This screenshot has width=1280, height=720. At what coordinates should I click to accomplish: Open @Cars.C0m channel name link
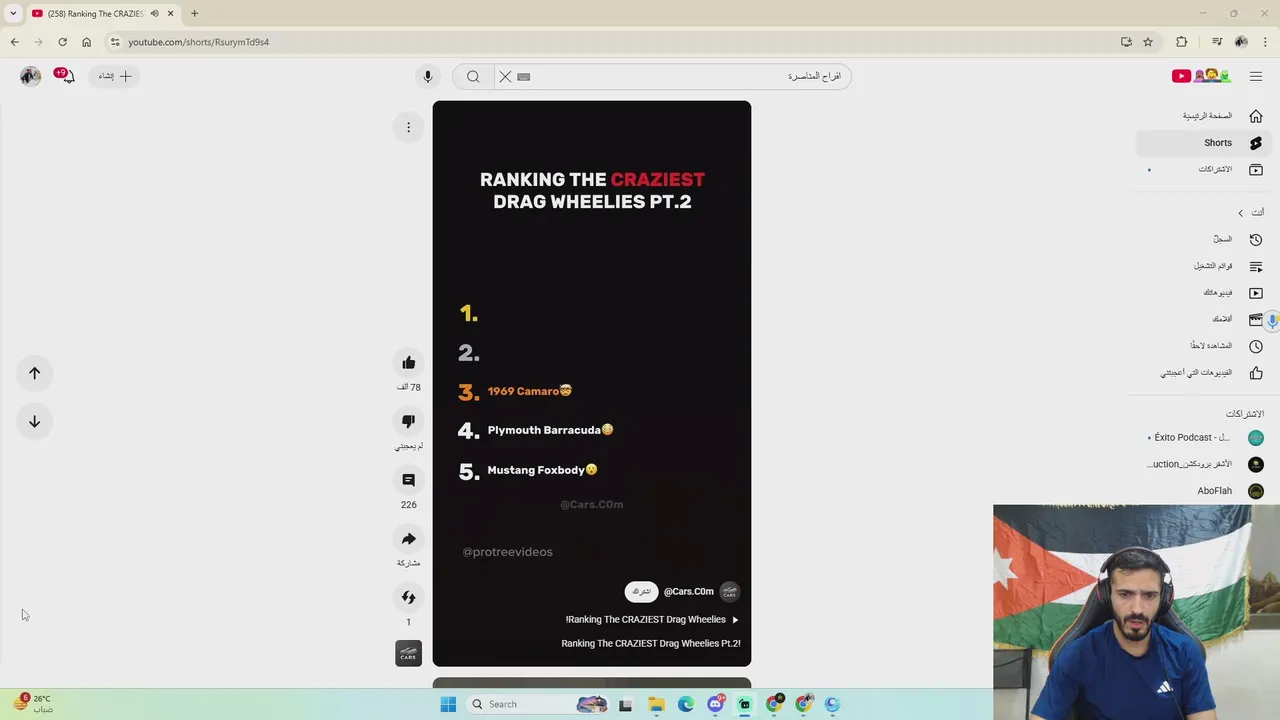pyautogui.click(x=689, y=592)
